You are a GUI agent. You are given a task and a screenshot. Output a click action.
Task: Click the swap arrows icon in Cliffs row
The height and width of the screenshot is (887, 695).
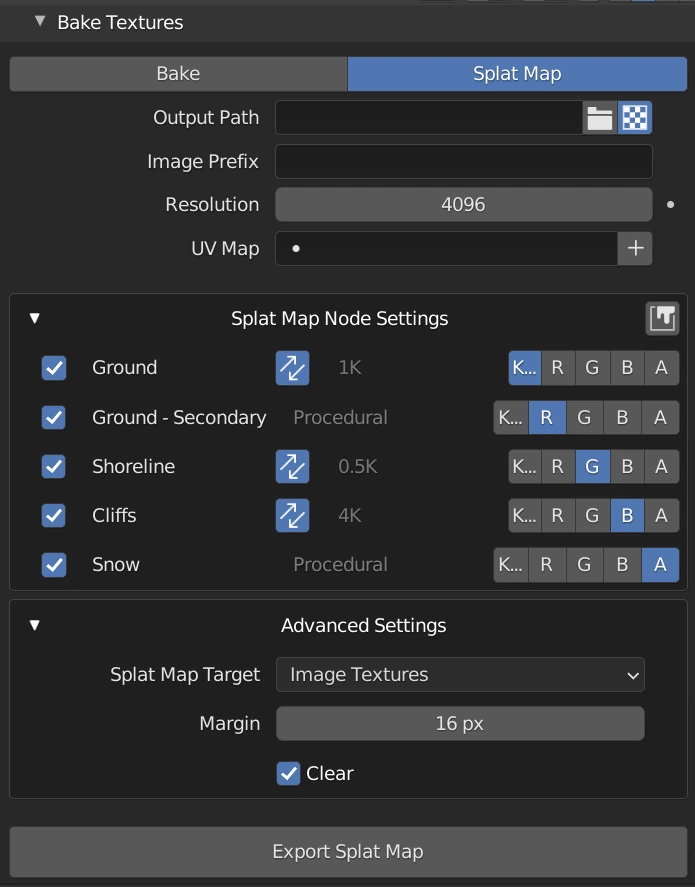293,515
